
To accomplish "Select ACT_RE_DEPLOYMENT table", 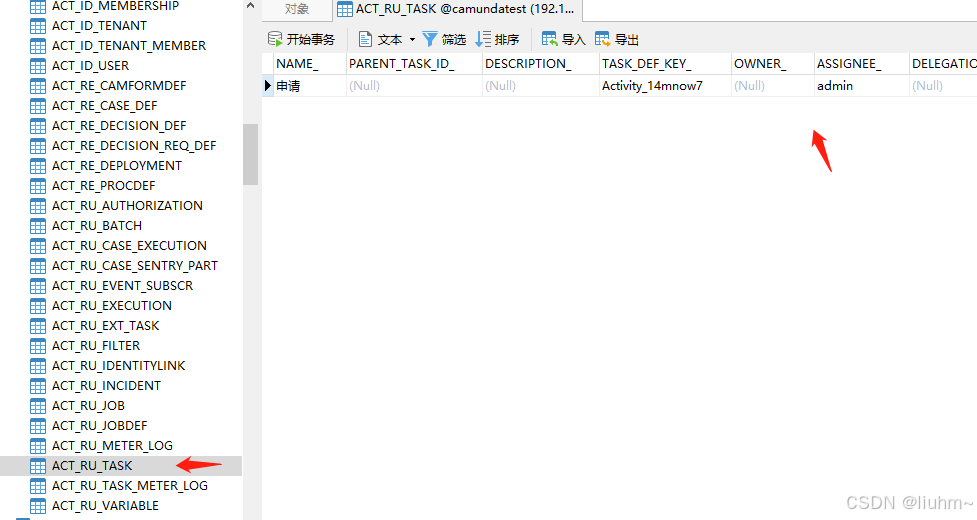I will (x=117, y=166).
